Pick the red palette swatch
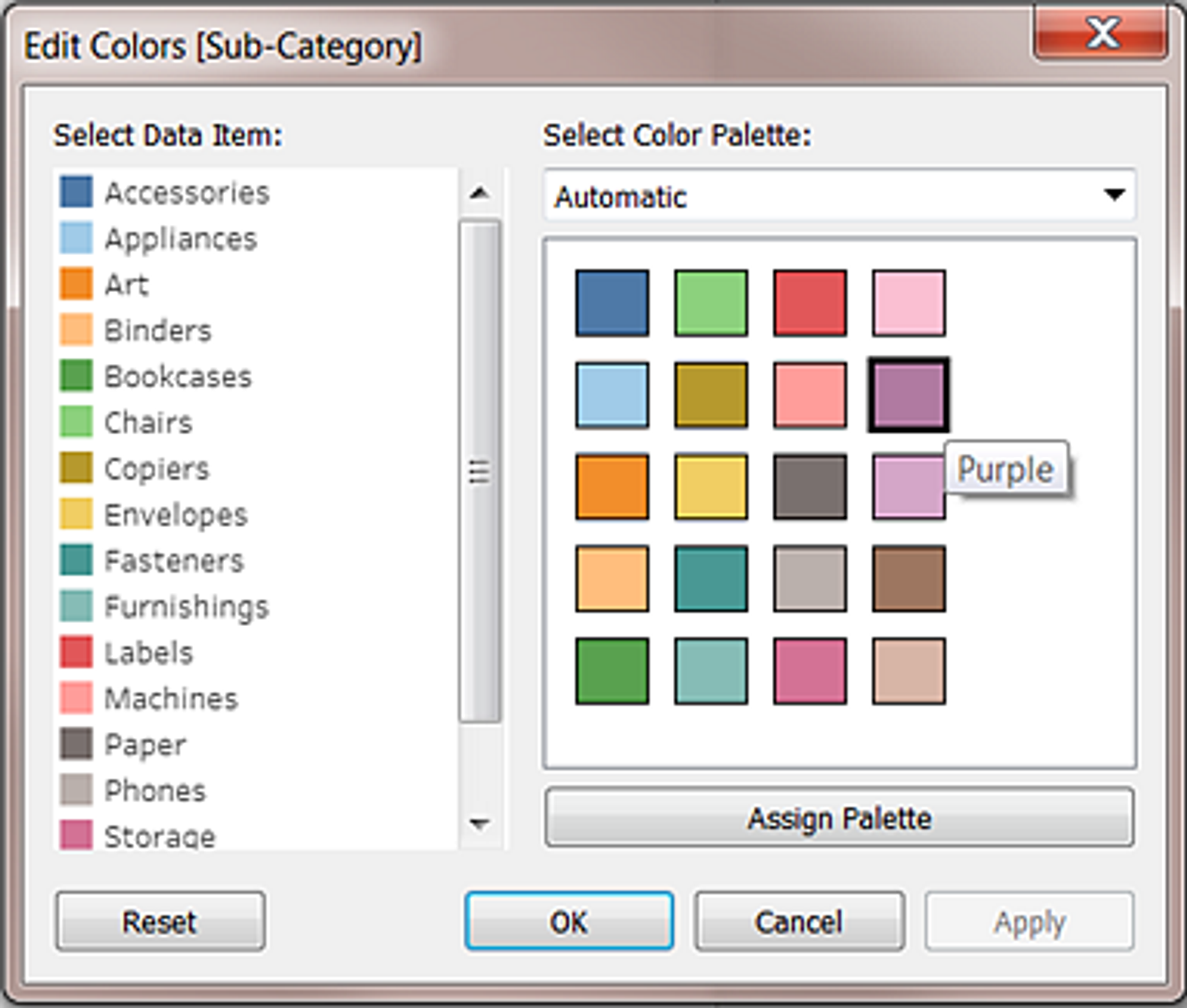 point(810,303)
